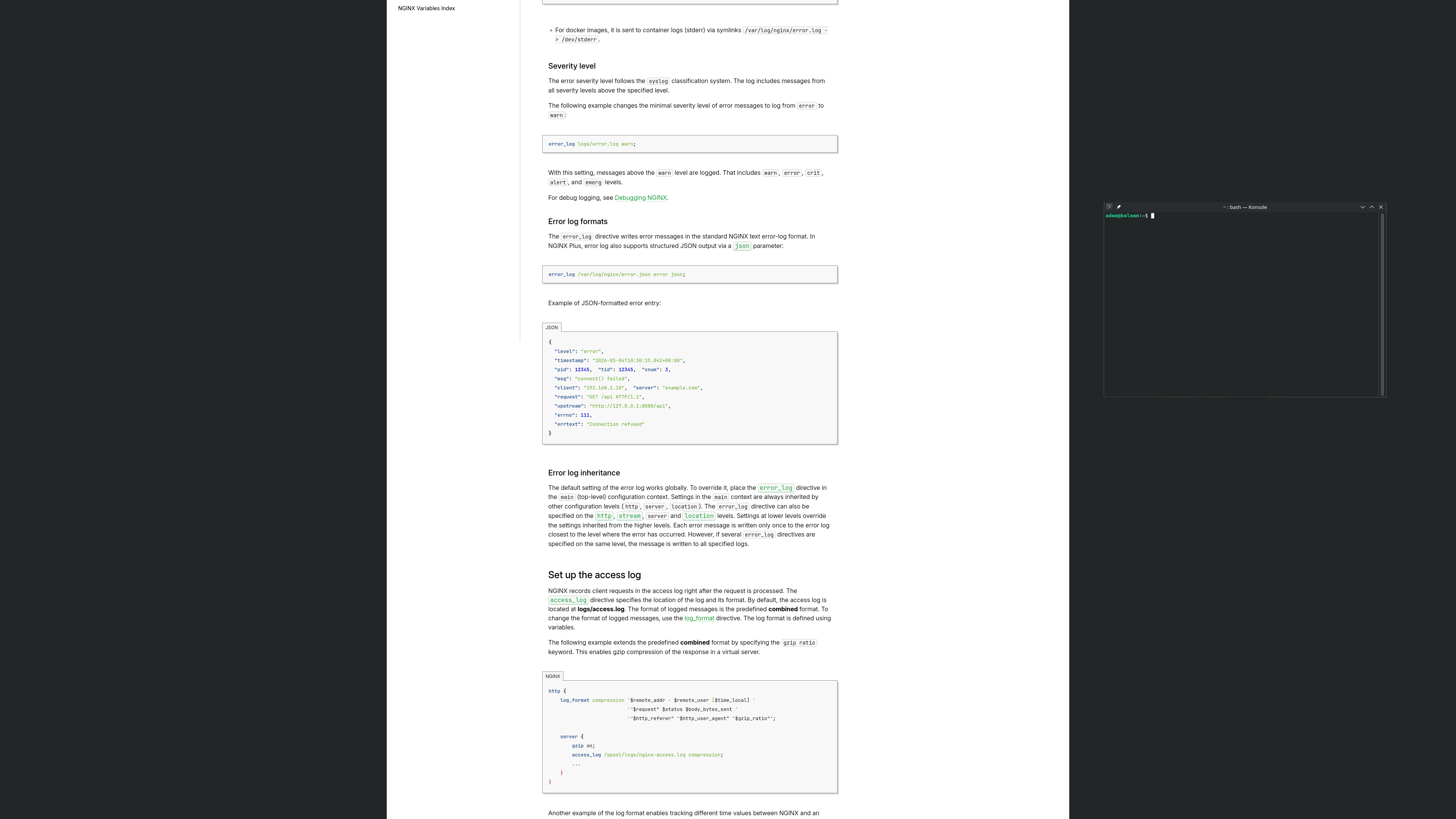
Task: Click the "msg": "connect() failed" line
Action: click(592, 379)
